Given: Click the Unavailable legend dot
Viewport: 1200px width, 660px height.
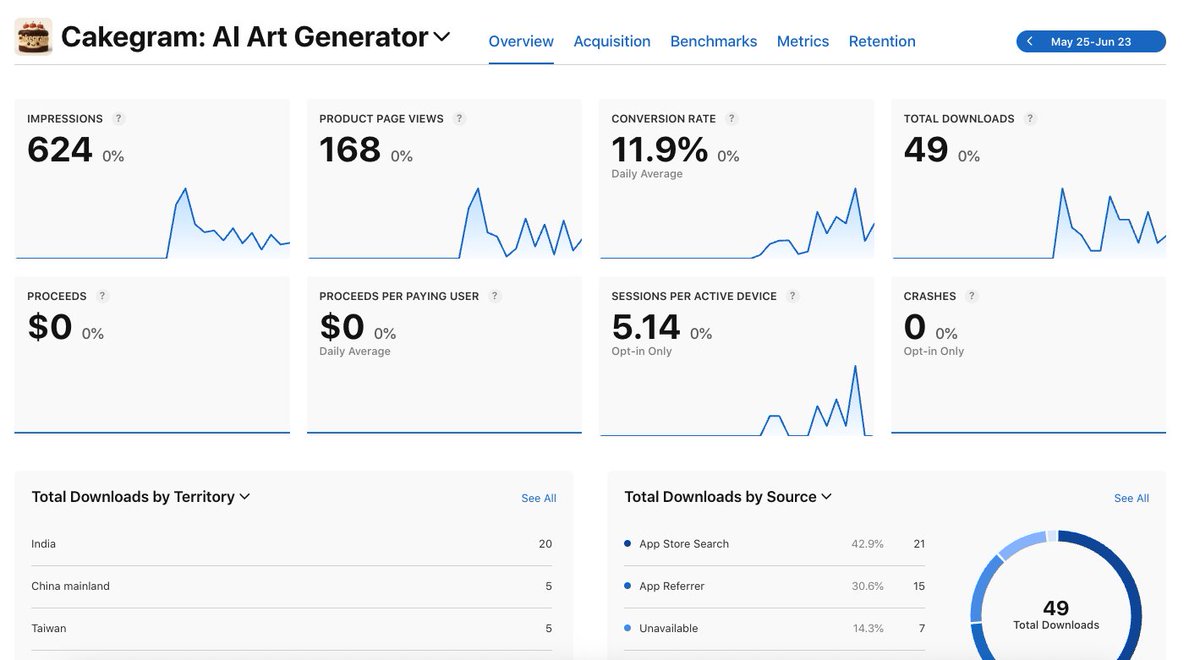Looking at the screenshot, I should click(x=628, y=628).
